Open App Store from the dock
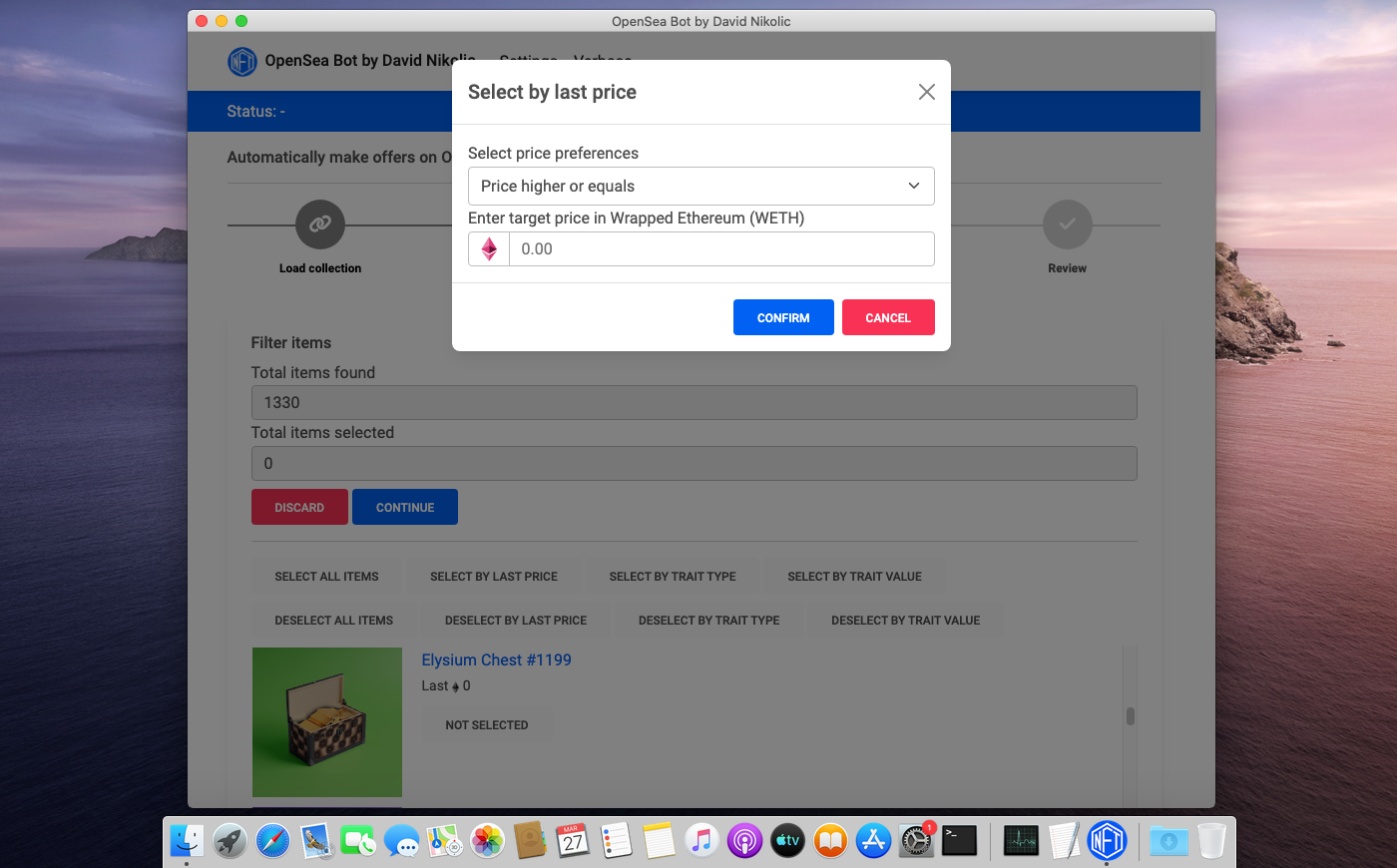Viewport: 1397px width, 868px height. click(x=873, y=841)
